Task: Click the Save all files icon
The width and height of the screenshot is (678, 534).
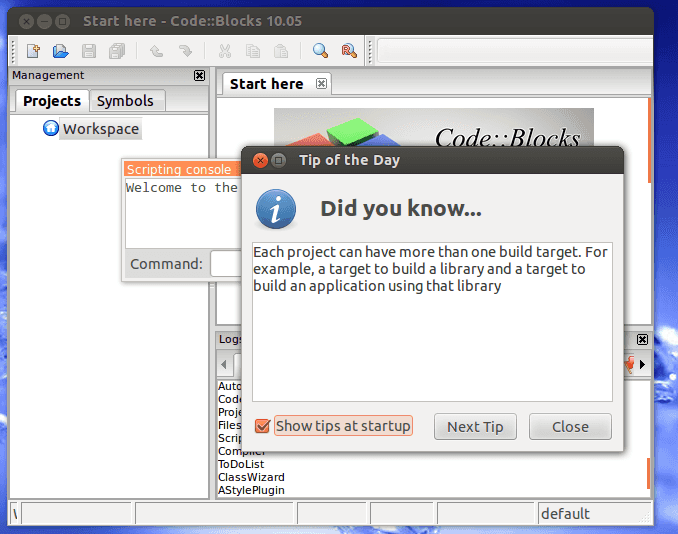Action: tap(117, 51)
